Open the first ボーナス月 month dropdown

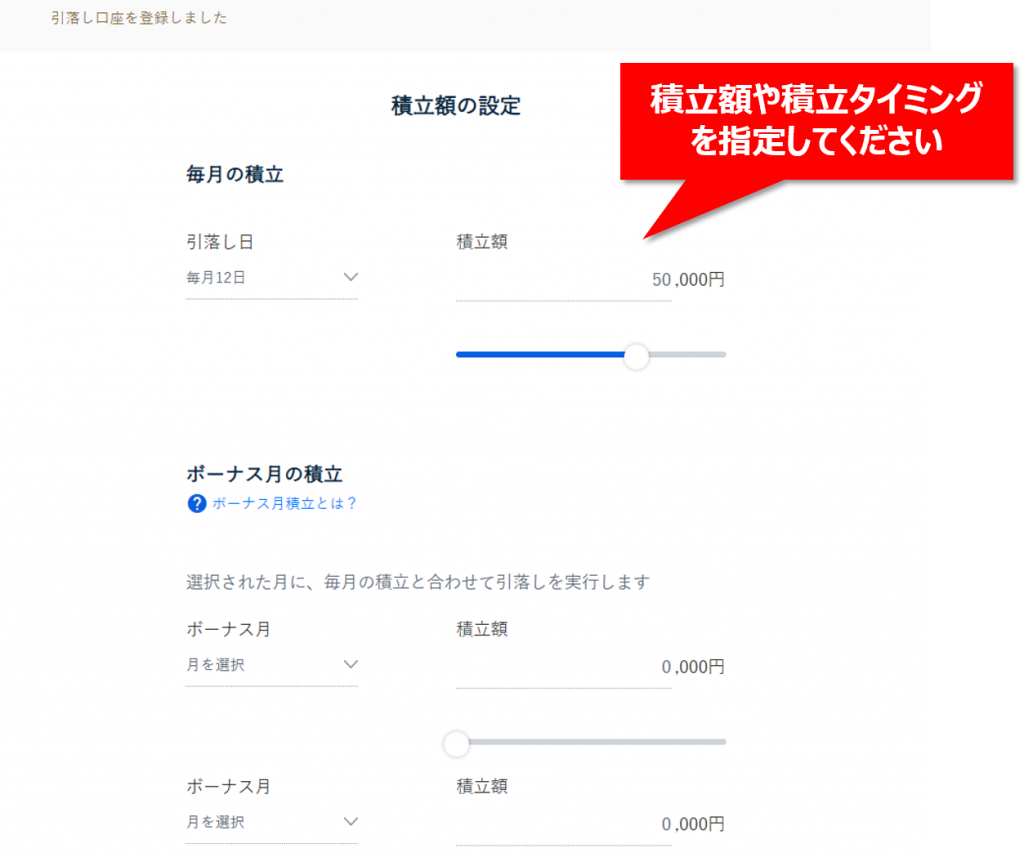[x=271, y=664]
